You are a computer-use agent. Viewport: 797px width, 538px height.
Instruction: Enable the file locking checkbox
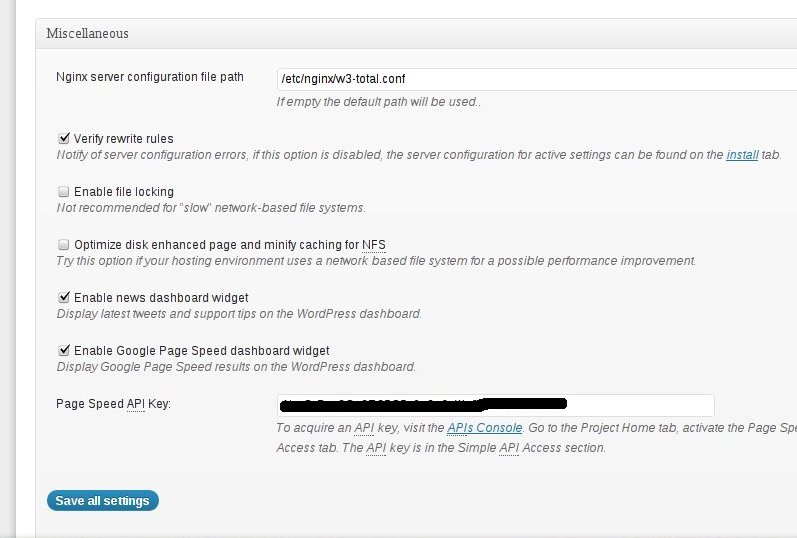(64, 192)
